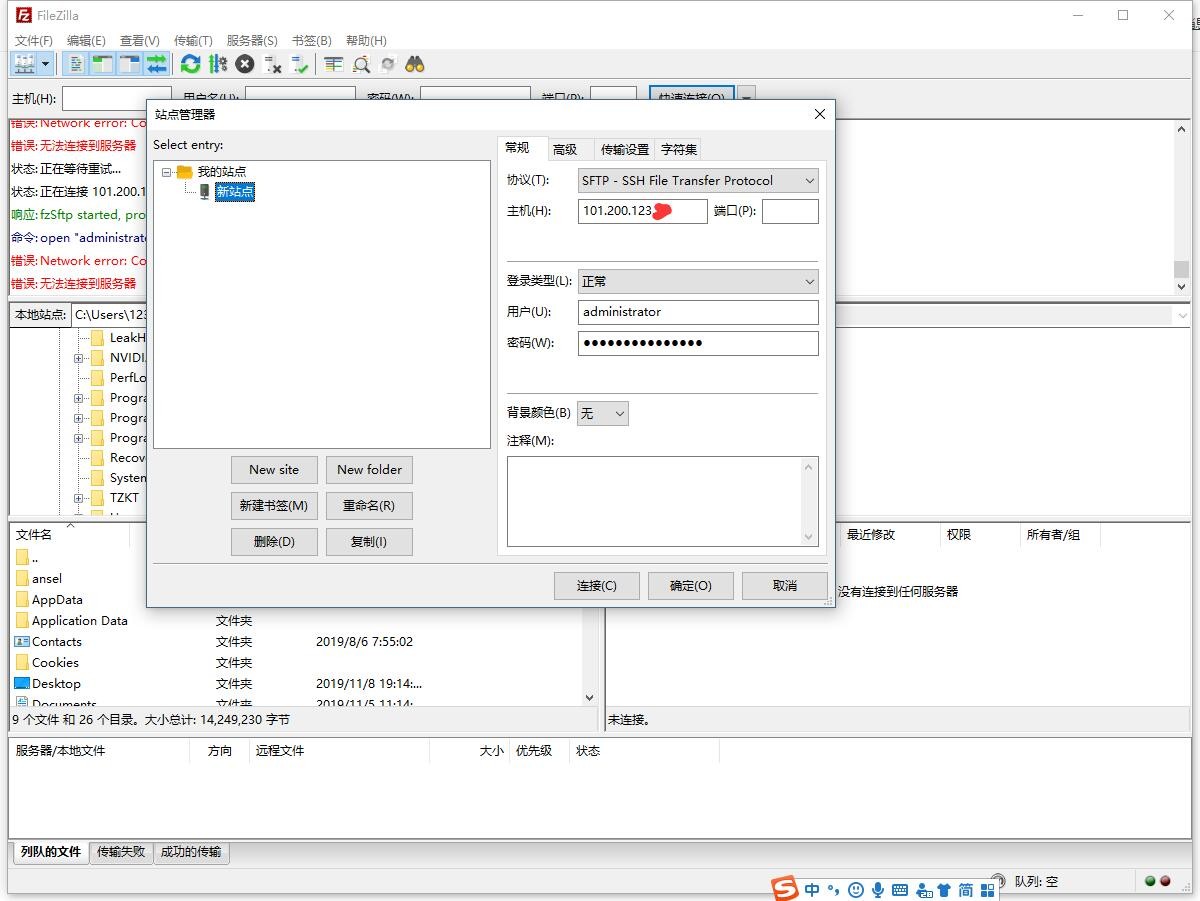Click the New site button
Viewport: 1200px width, 901px height.
click(x=274, y=470)
